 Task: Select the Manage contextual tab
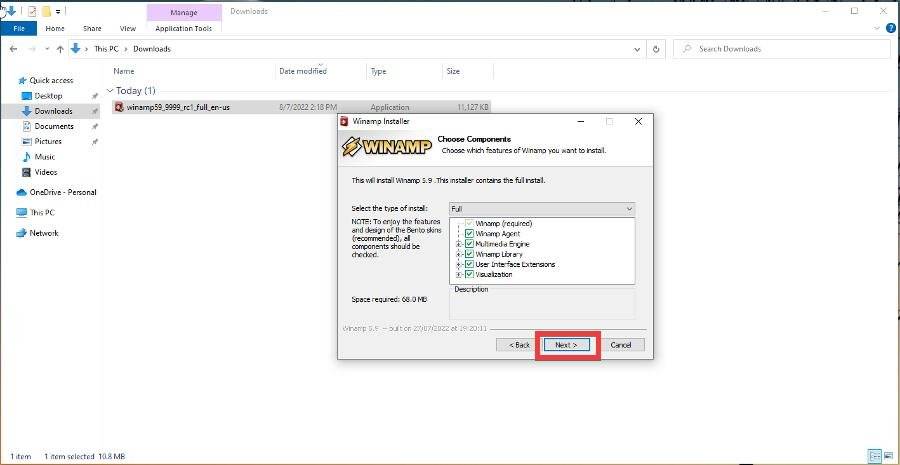point(184,12)
